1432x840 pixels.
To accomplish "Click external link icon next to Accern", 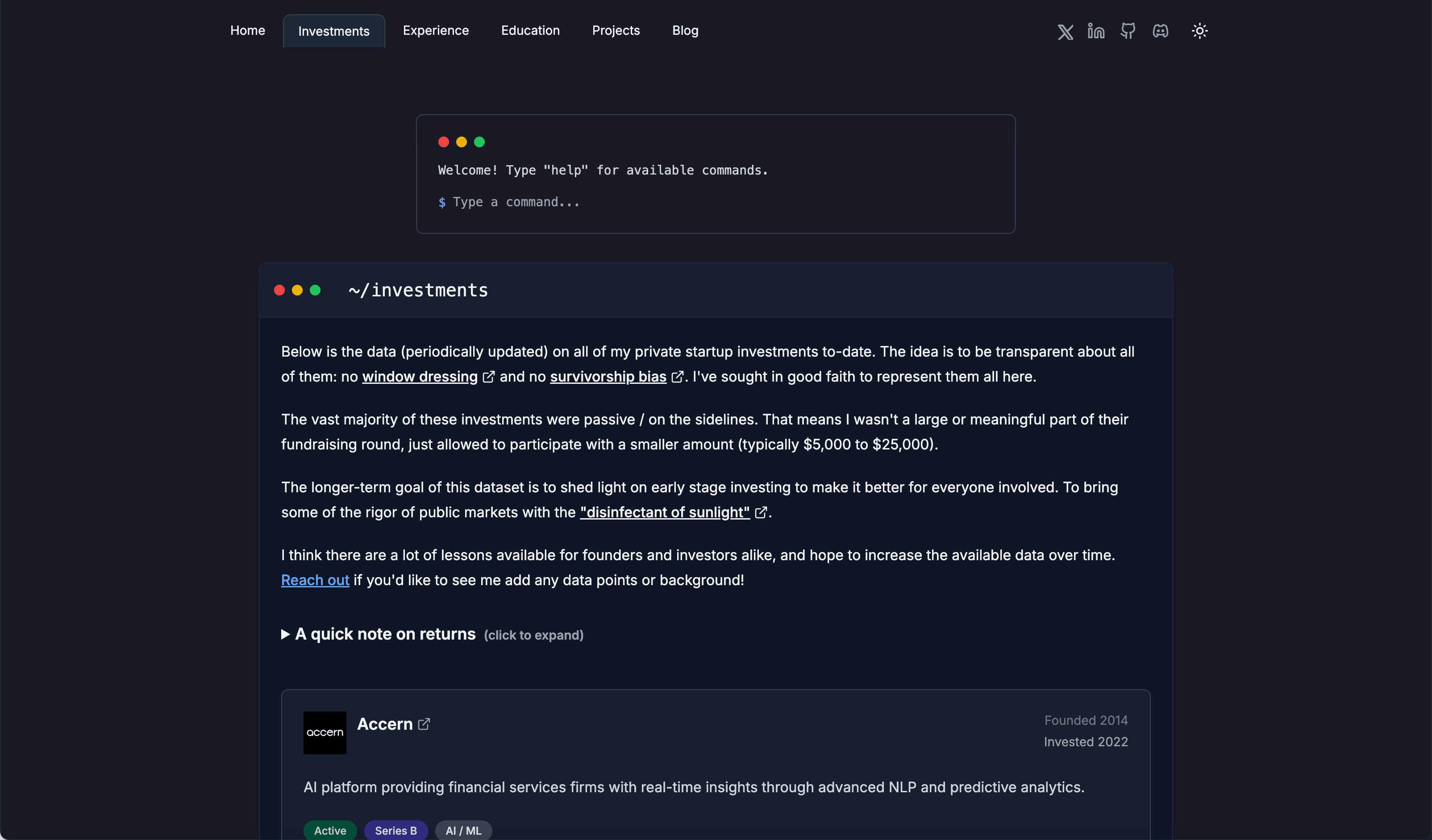I will (x=424, y=724).
